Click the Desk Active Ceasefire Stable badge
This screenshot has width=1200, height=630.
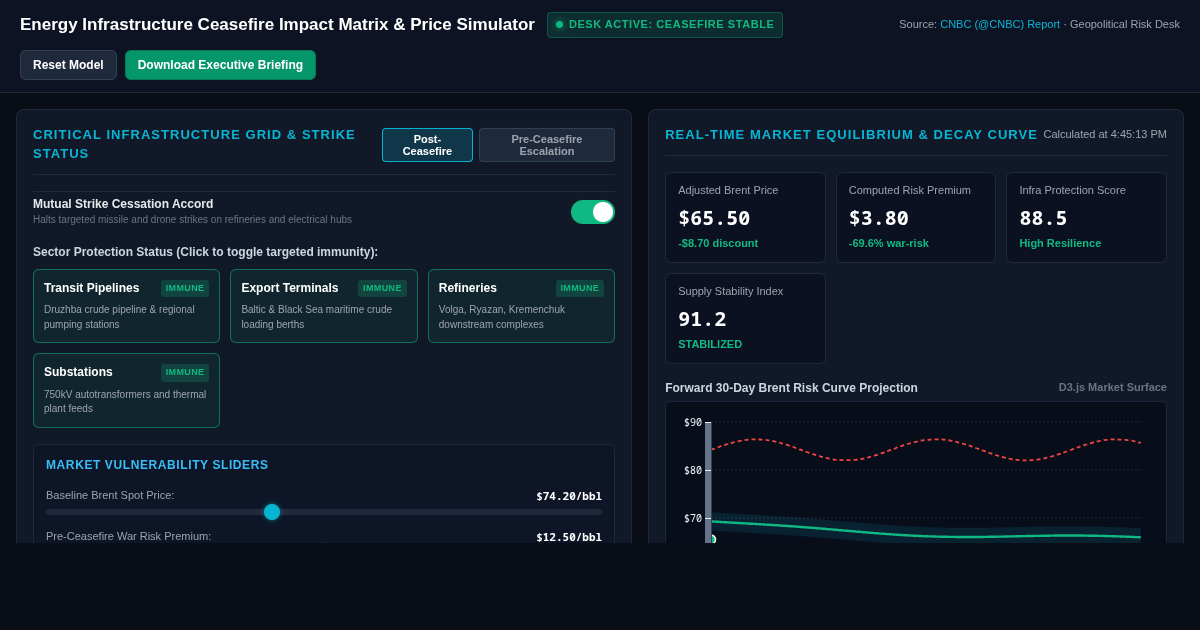(665, 25)
